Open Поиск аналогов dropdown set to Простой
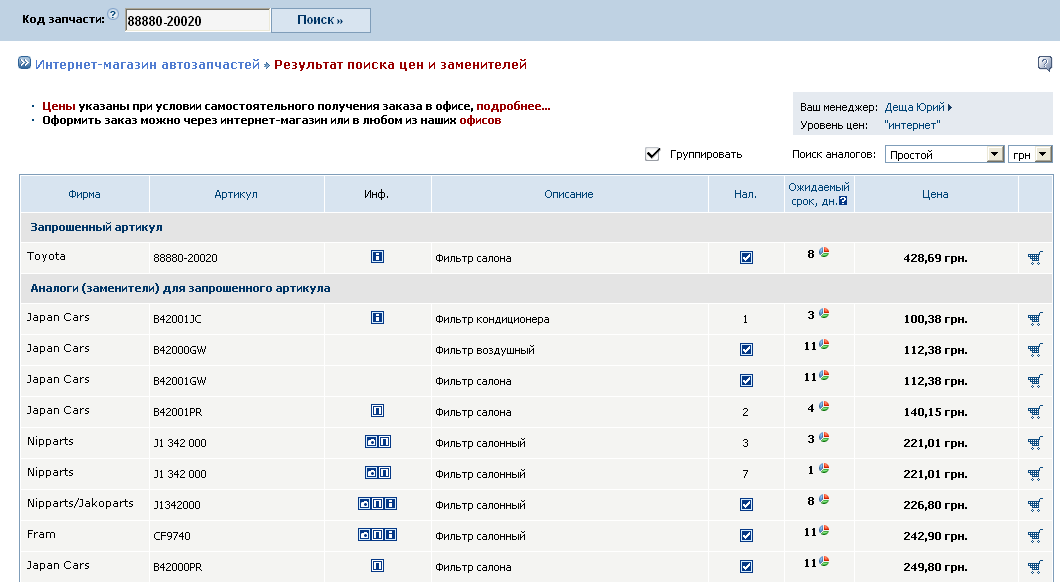Image resolution: width=1060 pixels, height=582 pixels. click(x=944, y=154)
